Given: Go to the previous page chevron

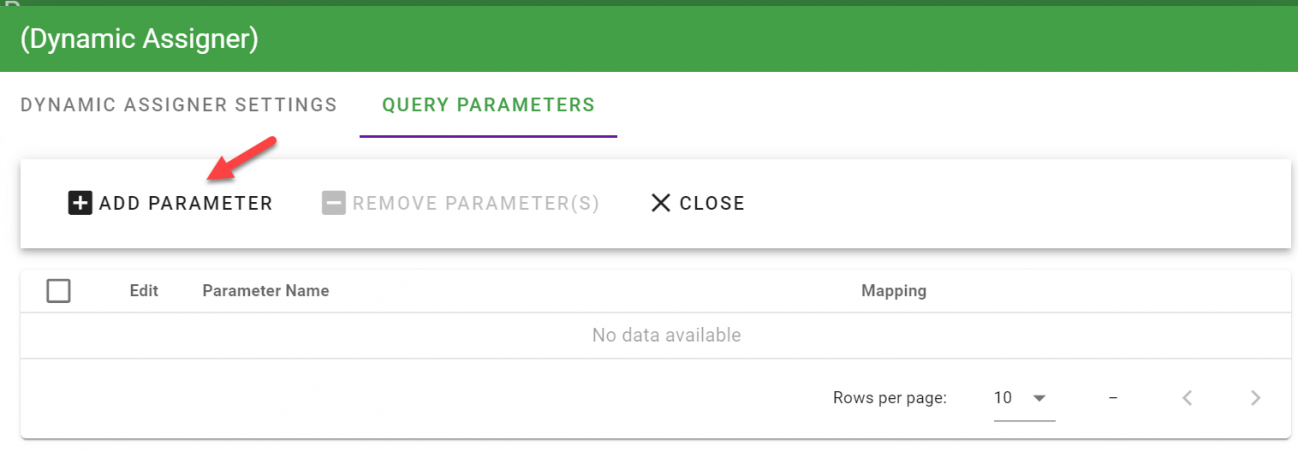Looking at the screenshot, I should [1187, 398].
